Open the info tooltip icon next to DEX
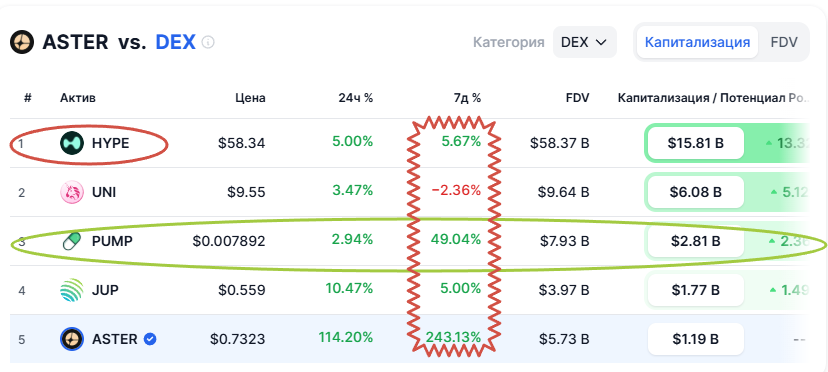The height and width of the screenshot is (372, 828). click(x=208, y=42)
